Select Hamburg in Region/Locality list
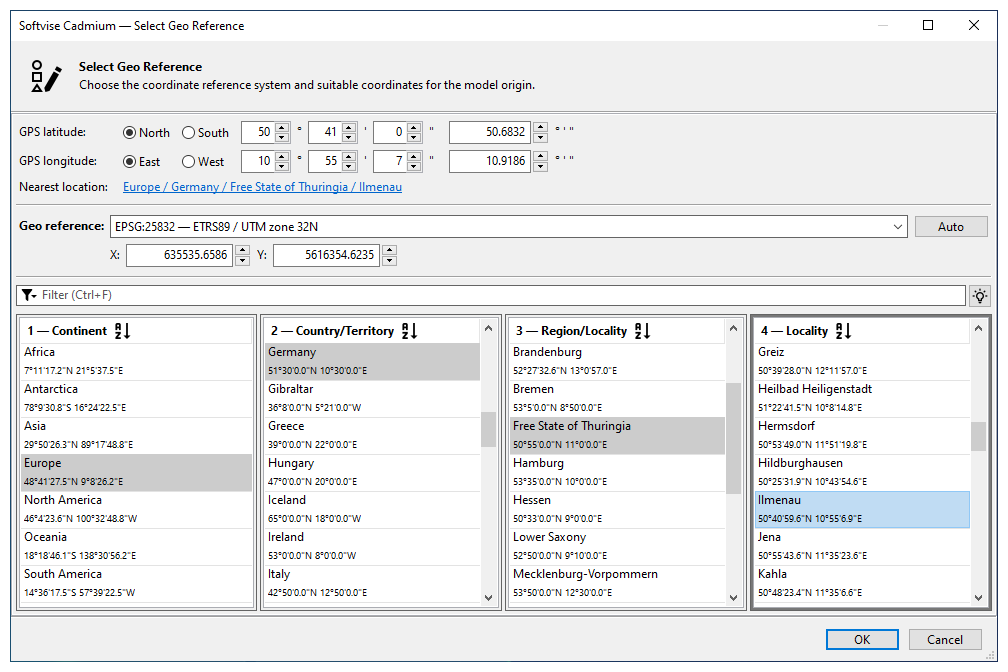Image resolution: width=1008 pixels, height=672 pixels. (618, 472)
